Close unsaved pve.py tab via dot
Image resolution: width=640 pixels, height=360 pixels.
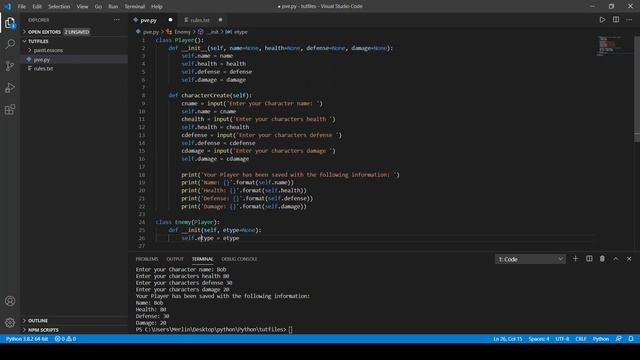coord(170,20)
